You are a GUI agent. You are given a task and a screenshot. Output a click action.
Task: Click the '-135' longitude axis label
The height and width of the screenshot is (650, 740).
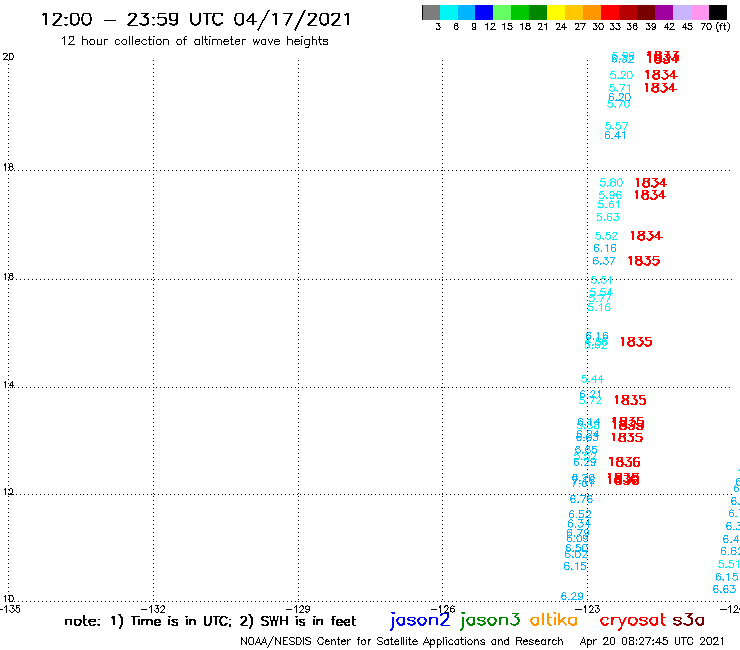tap(10, 609)
